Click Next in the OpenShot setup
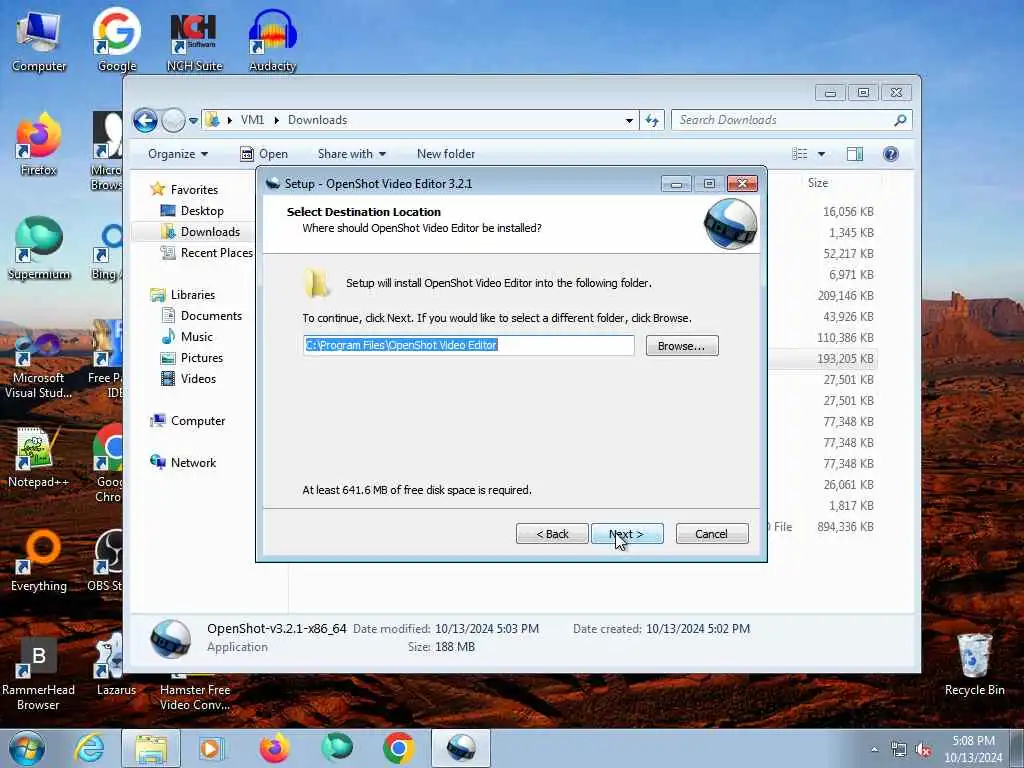1024x768 pixels. tap(627, 534)
